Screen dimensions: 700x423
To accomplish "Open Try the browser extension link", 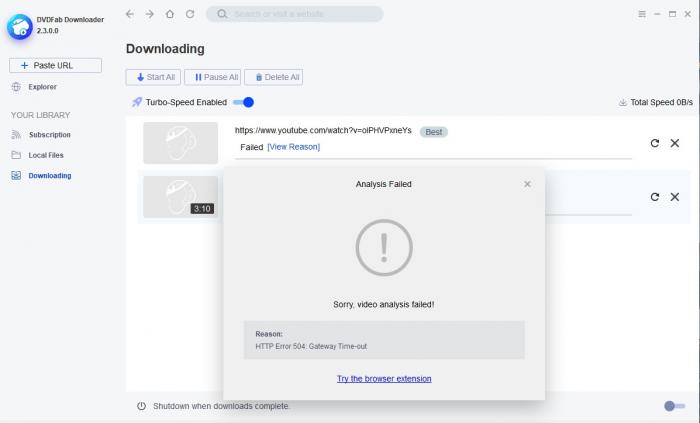I will (x=384, y=379).
